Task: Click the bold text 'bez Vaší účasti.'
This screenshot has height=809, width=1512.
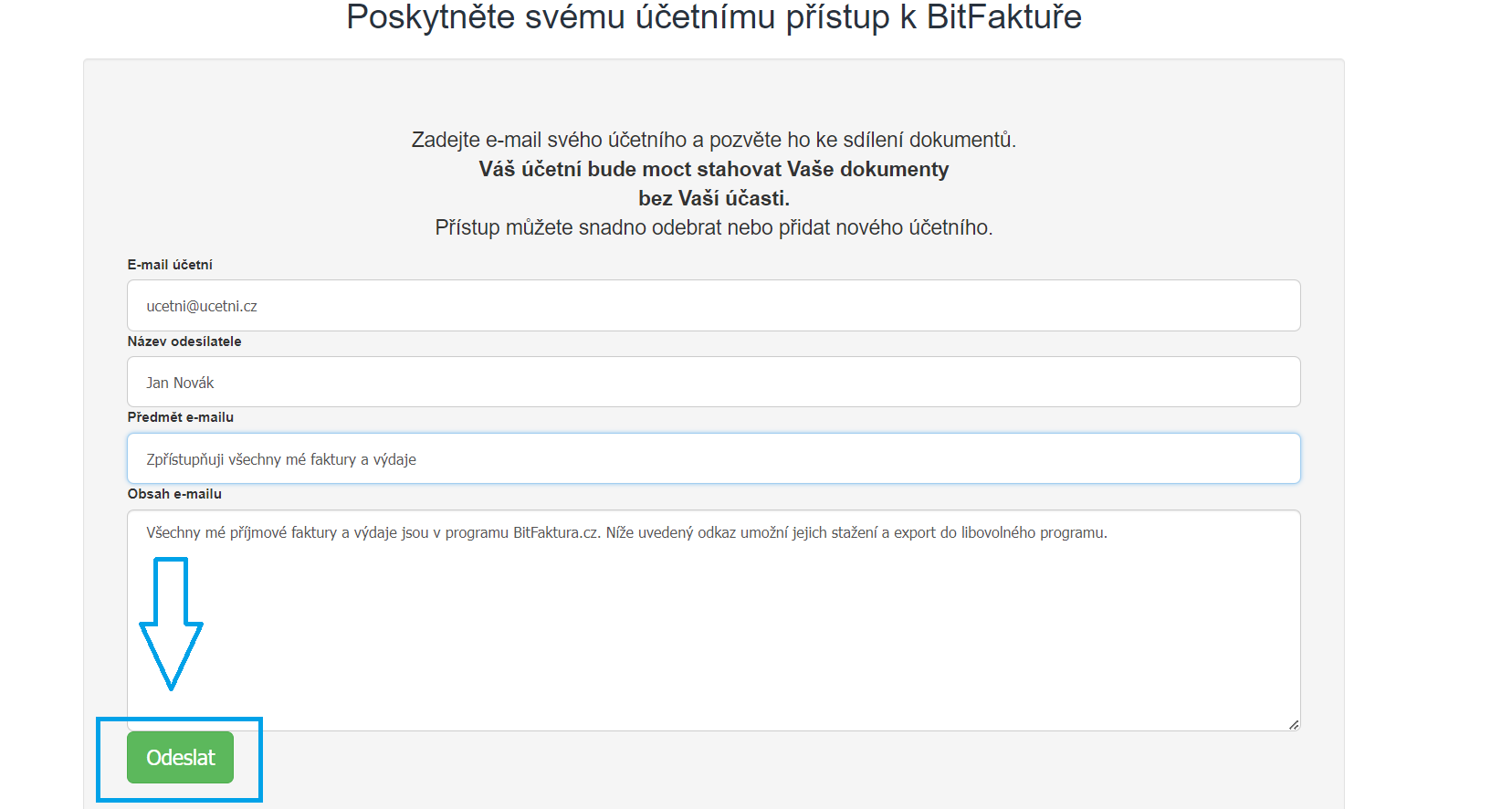Action: point(713,198)
